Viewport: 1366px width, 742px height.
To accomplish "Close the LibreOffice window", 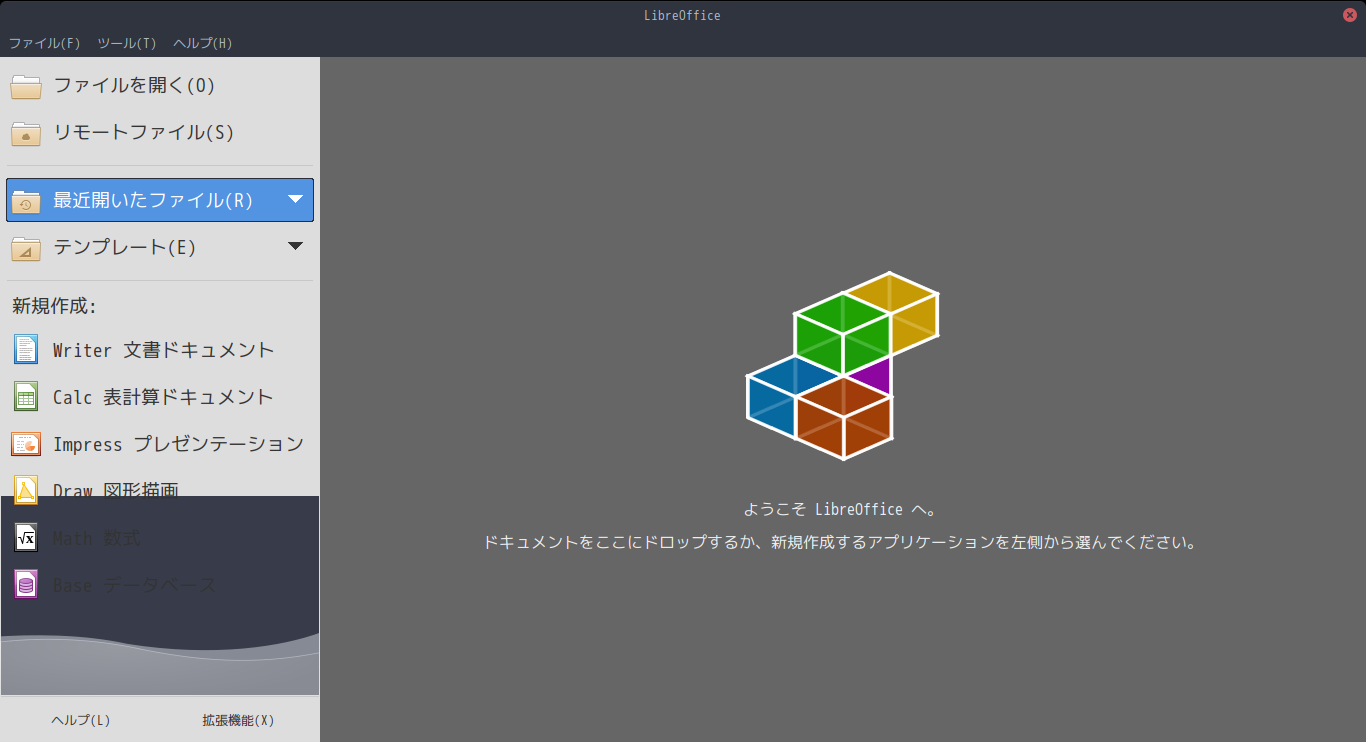I will (1350, 15).
